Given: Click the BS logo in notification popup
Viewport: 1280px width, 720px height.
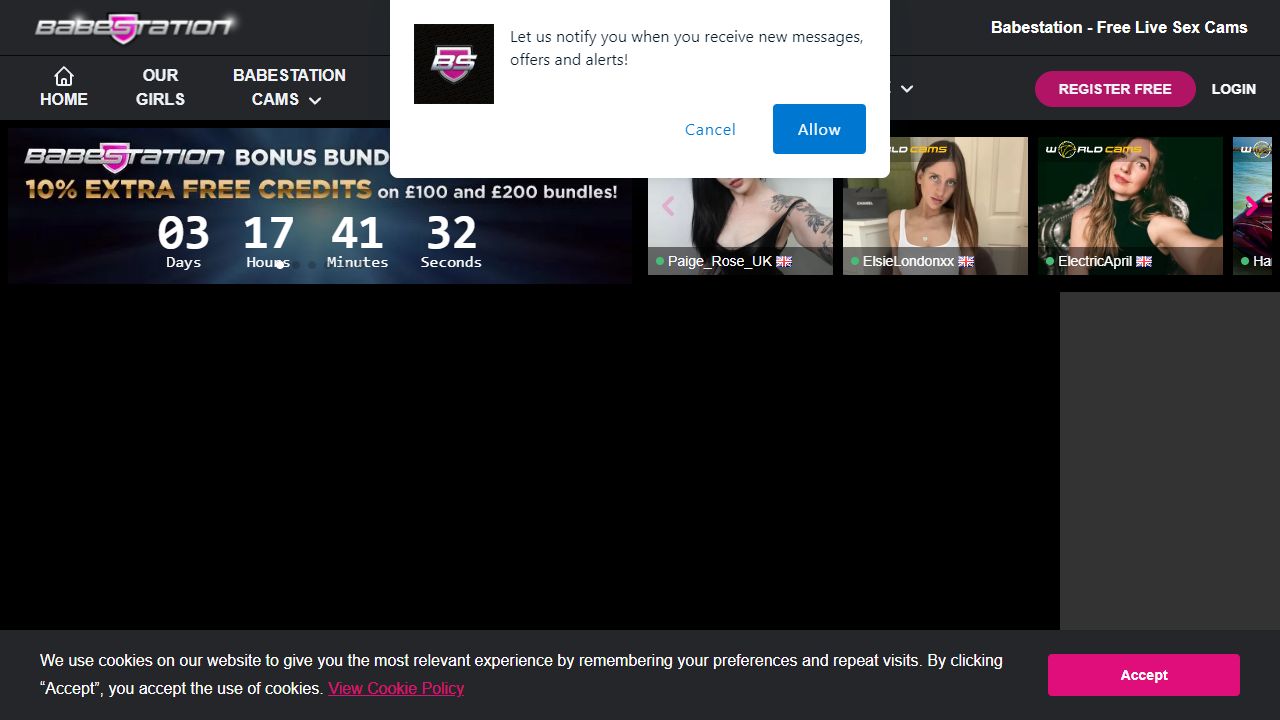Looking at the screenshot, I should click(x=454, y=64).
